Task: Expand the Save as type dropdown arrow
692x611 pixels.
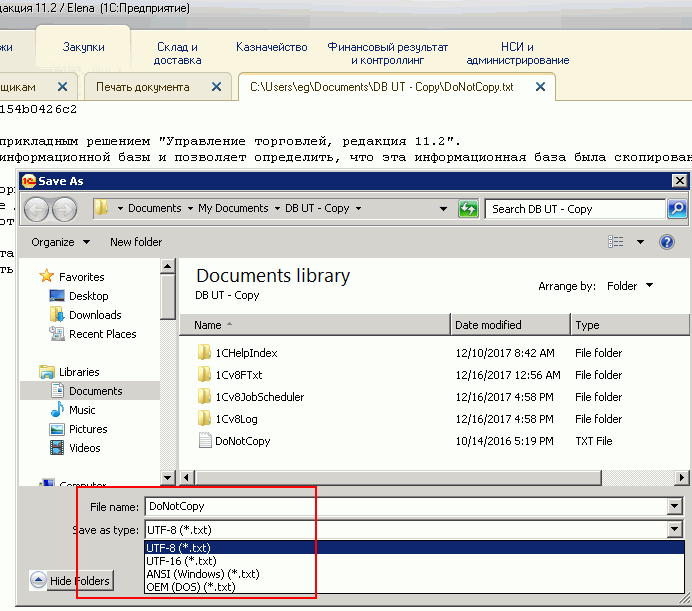Action: tap(674, 529)
